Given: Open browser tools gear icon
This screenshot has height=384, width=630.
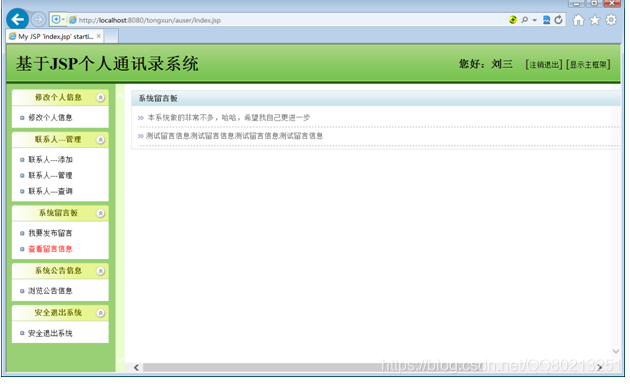Looking at the screenshot, I should coord(611,20).
